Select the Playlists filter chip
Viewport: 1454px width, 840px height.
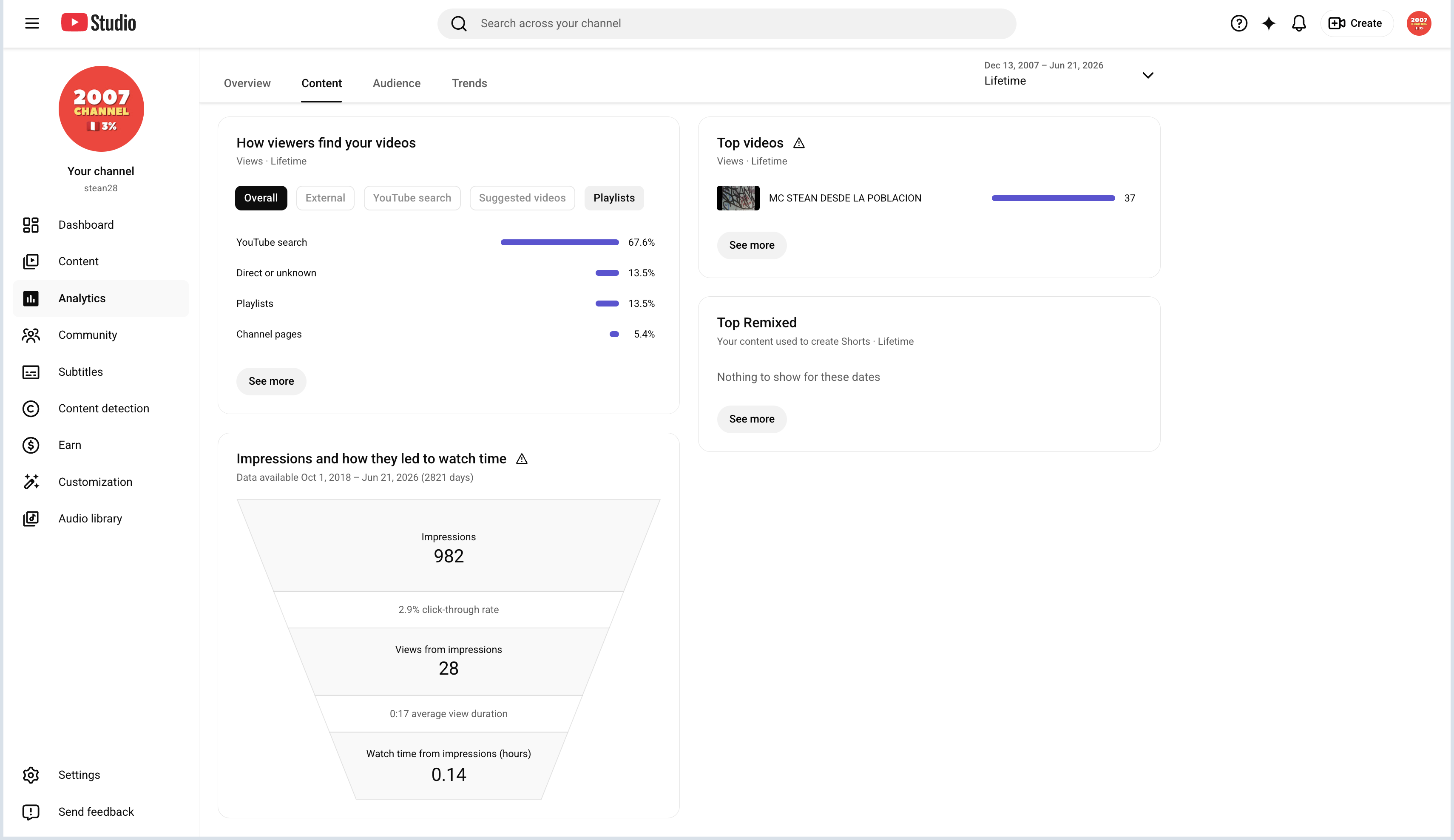(614, 198)
